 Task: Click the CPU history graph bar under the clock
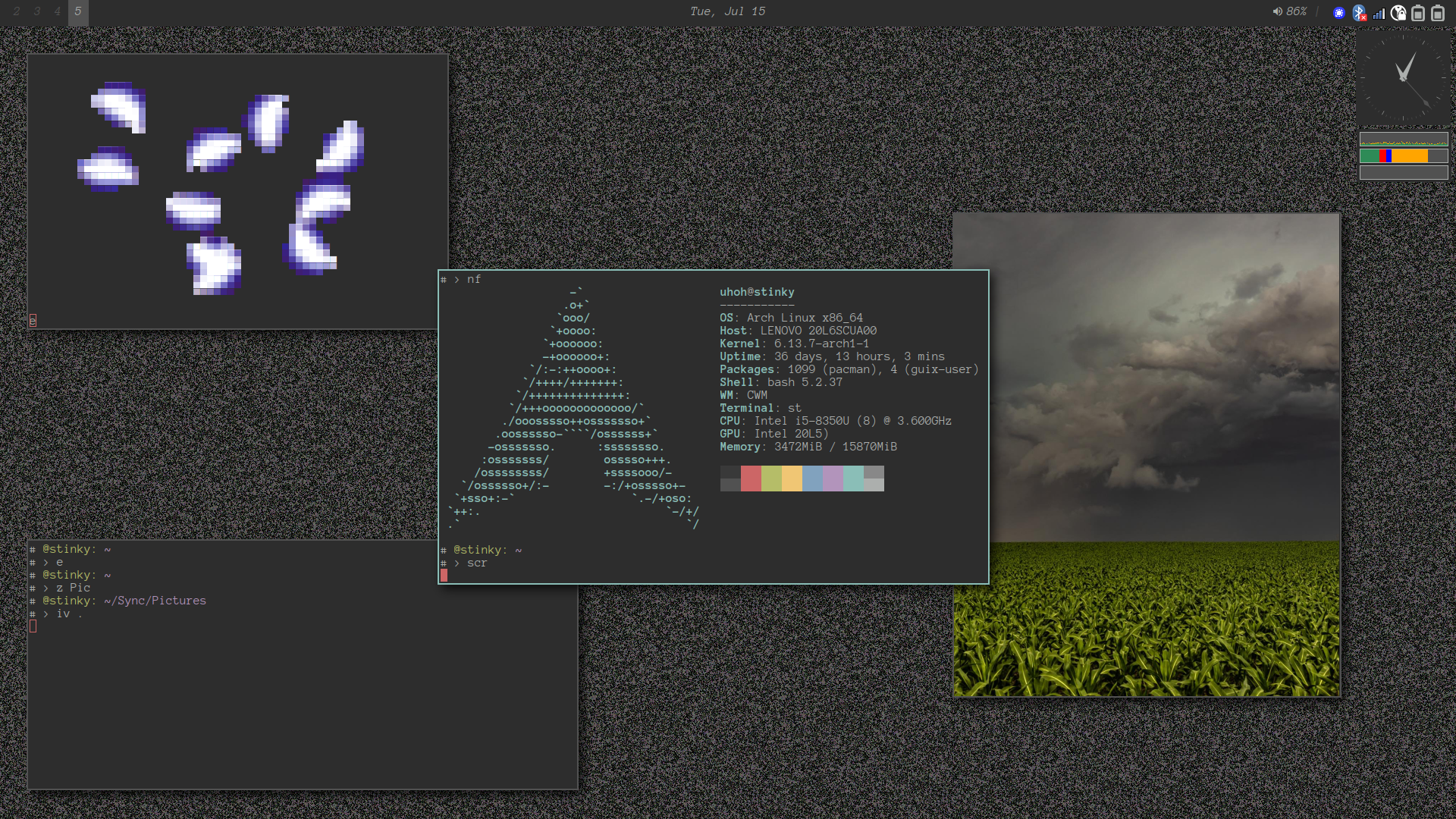click(x=1404, y=140)
